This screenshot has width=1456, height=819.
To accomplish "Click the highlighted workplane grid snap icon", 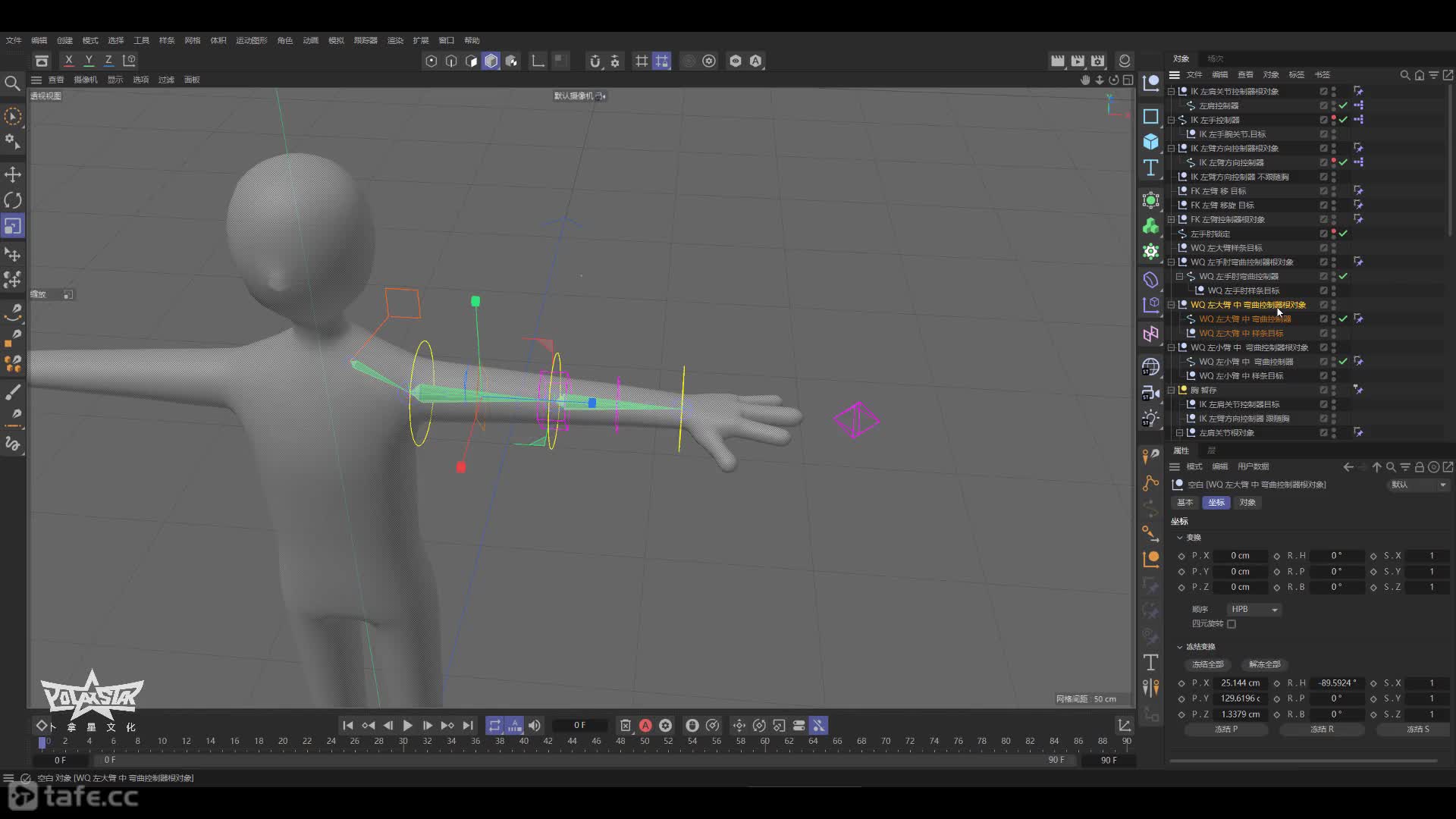I will (x=661, y=61).
